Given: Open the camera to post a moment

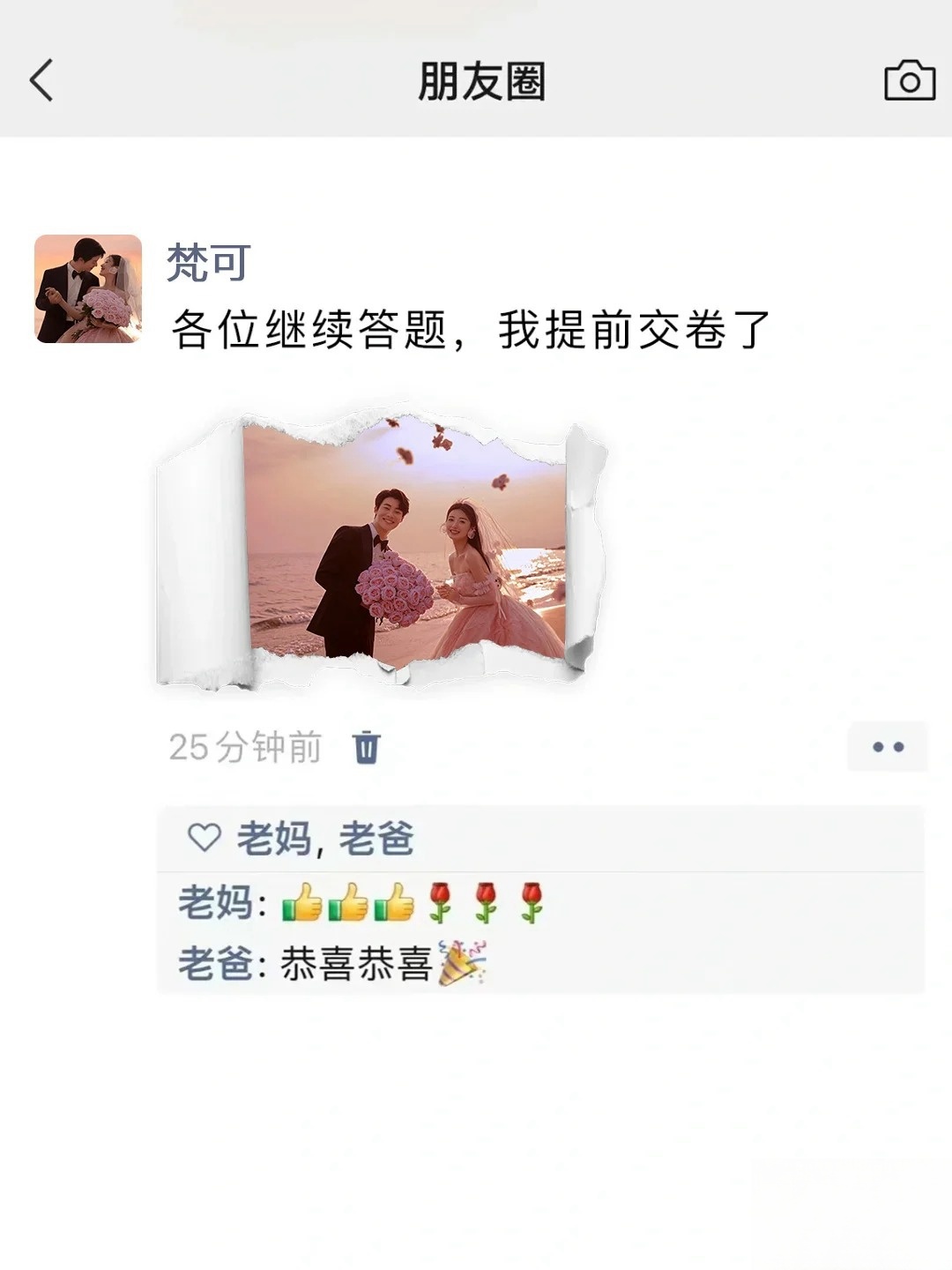Looking at the screenshot, I should [909, 80].
